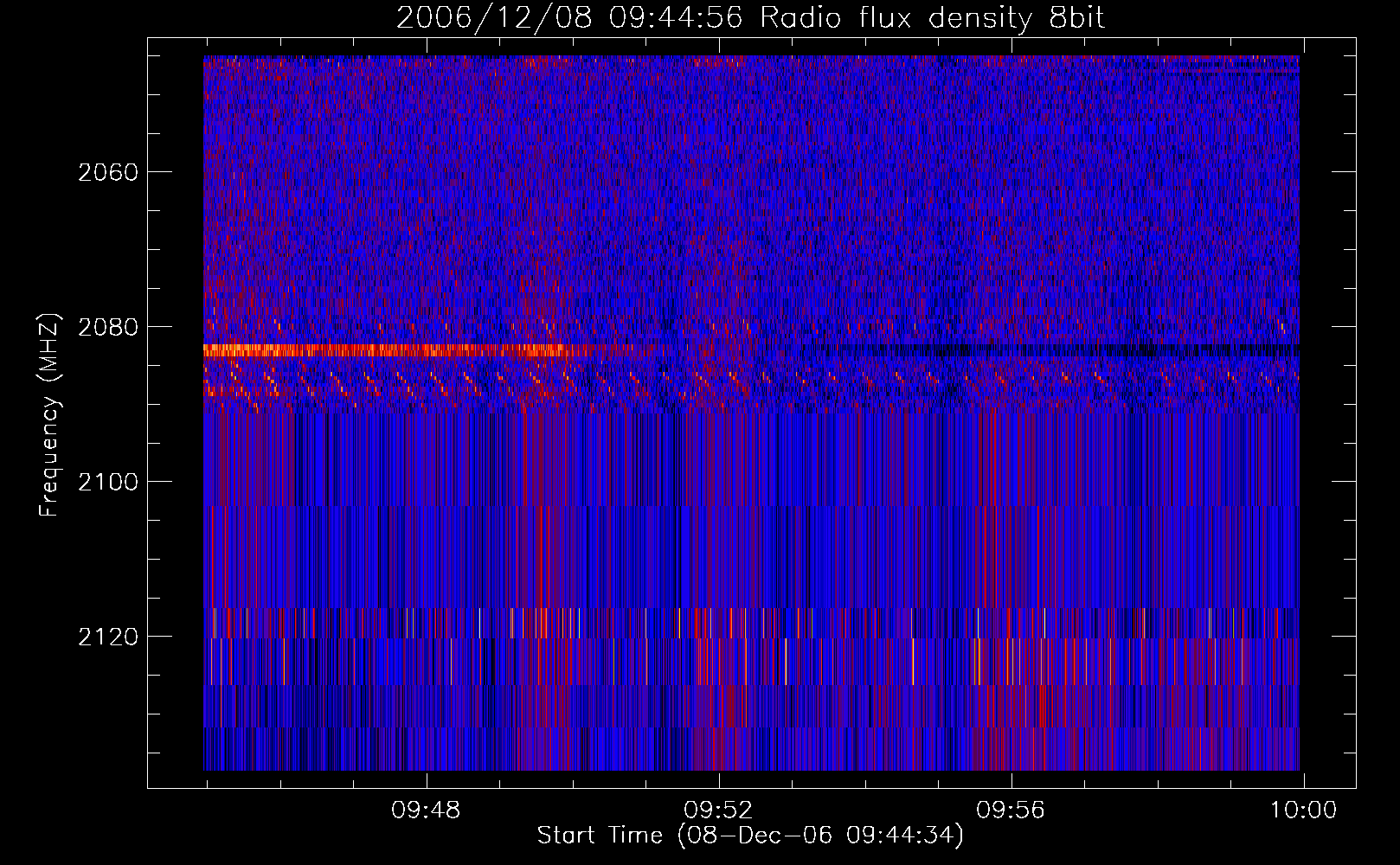Click the 09:52 time tick label
Image resolution: width=1400 pixels, height=865 pixels.
(718, 811)
